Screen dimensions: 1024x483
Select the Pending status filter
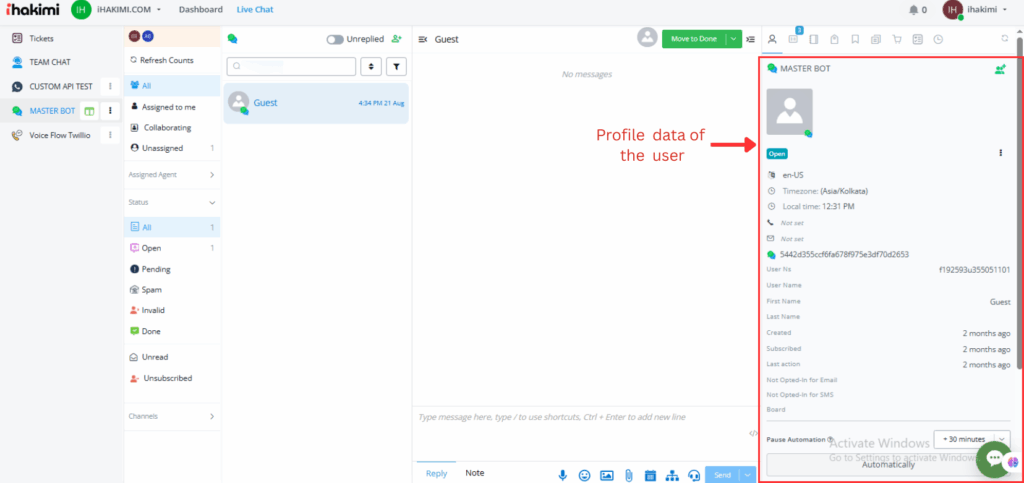155,269
